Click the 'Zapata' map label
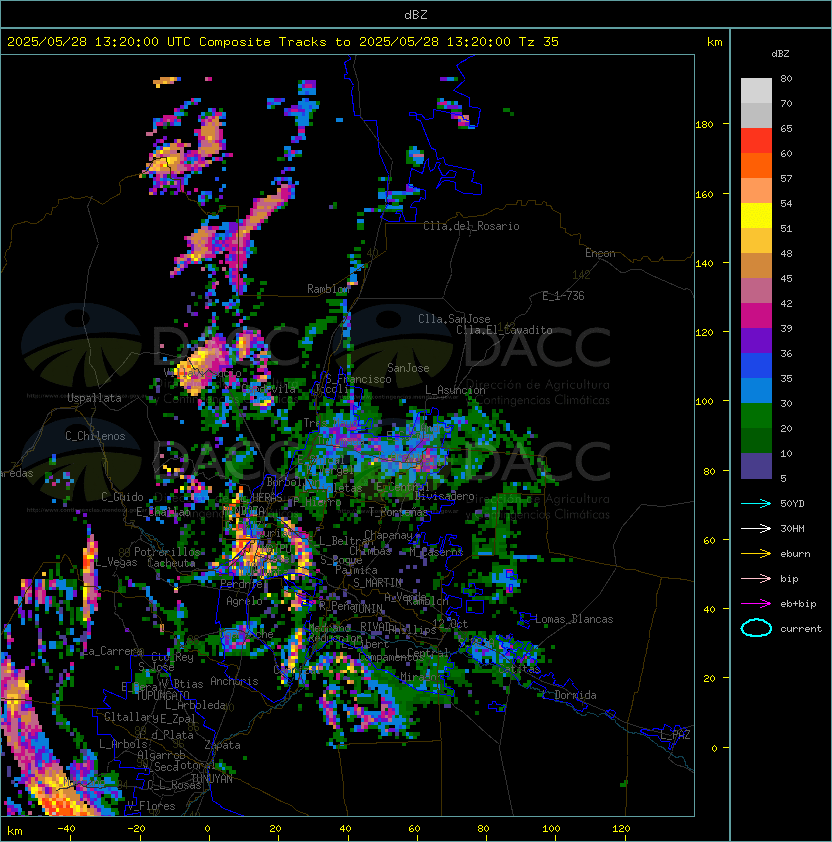This screenshot has width=832, height=842. click(222, 745)
